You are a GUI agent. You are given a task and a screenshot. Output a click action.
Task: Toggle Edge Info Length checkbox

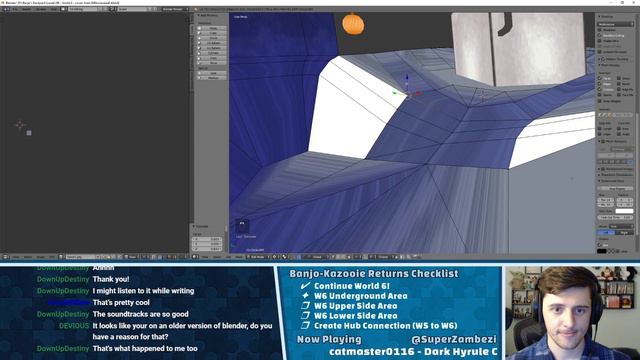[x=600, y=129]
